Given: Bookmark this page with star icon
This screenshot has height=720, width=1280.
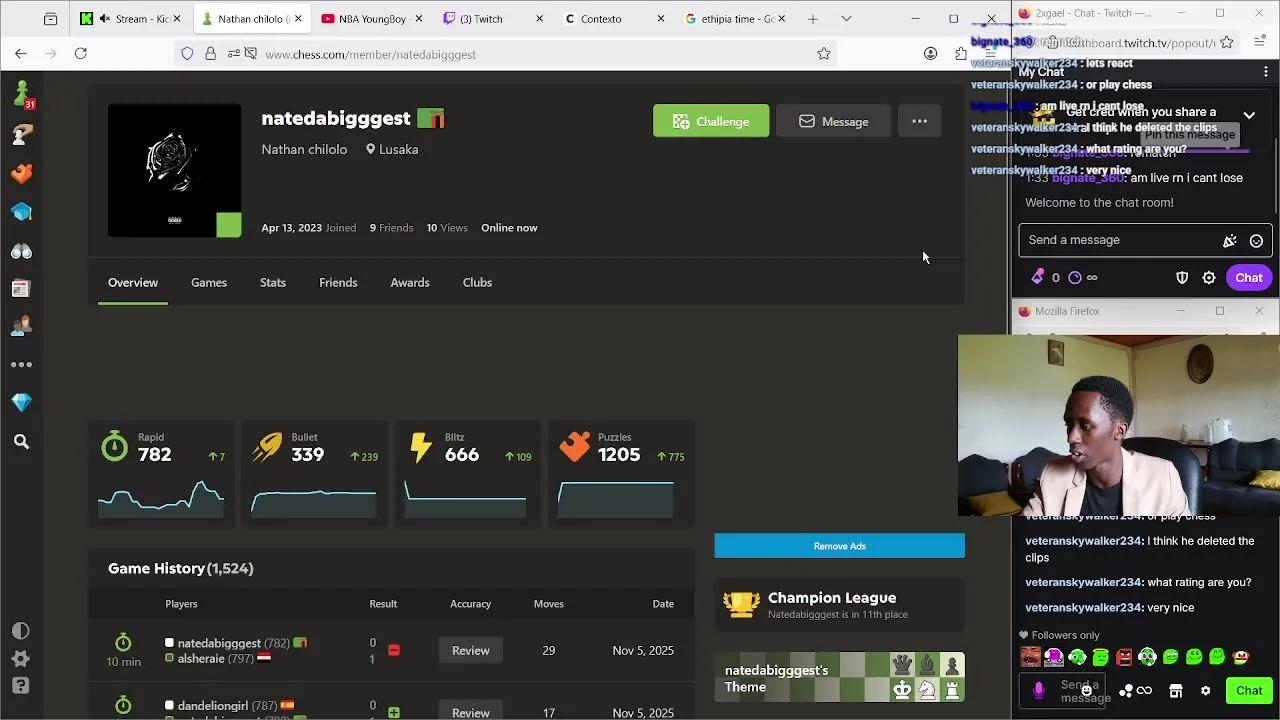Looking at the screenshot, I should click(824, 54).
